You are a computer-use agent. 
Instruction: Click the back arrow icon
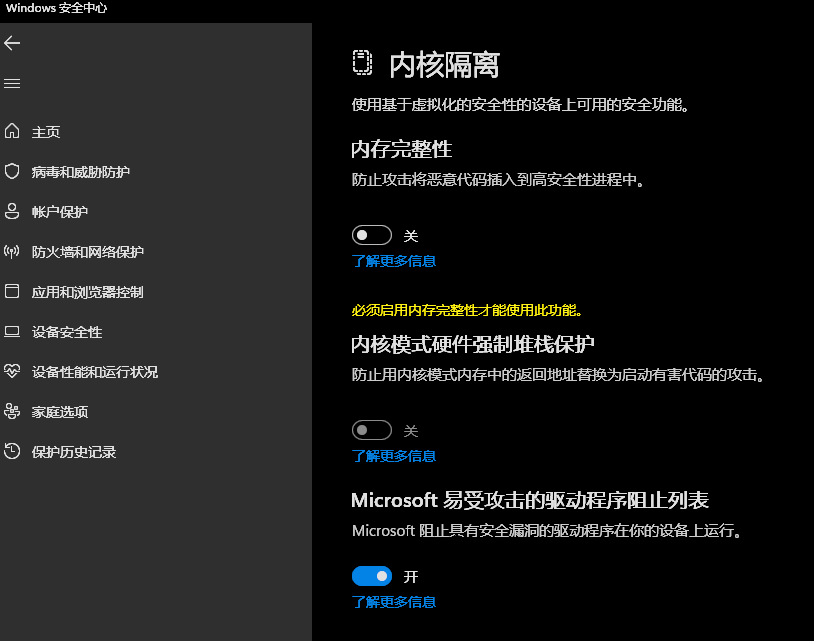(12, 43)
